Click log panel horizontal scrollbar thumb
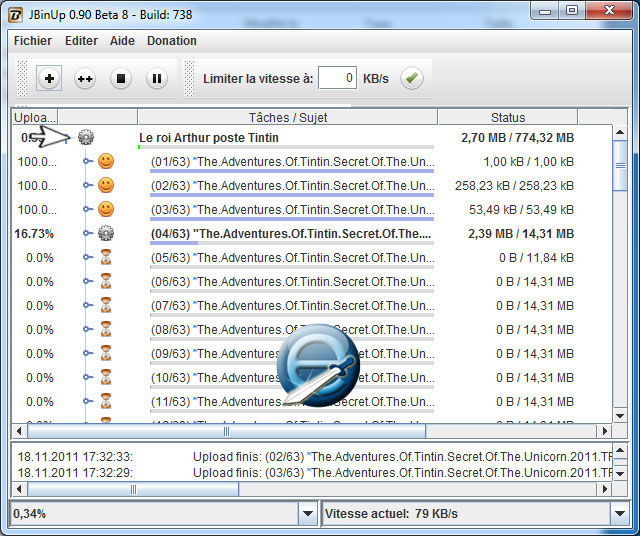The width and height of the screenshot is (640, 536). (133, 489)
